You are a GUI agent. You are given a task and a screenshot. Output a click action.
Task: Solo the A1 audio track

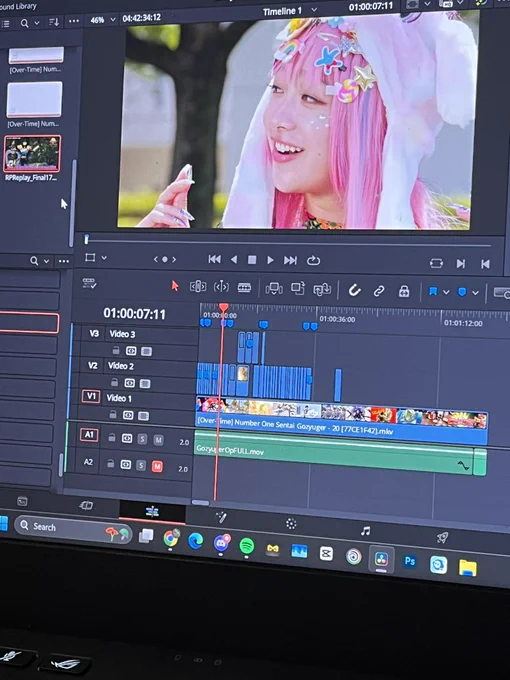142,439
